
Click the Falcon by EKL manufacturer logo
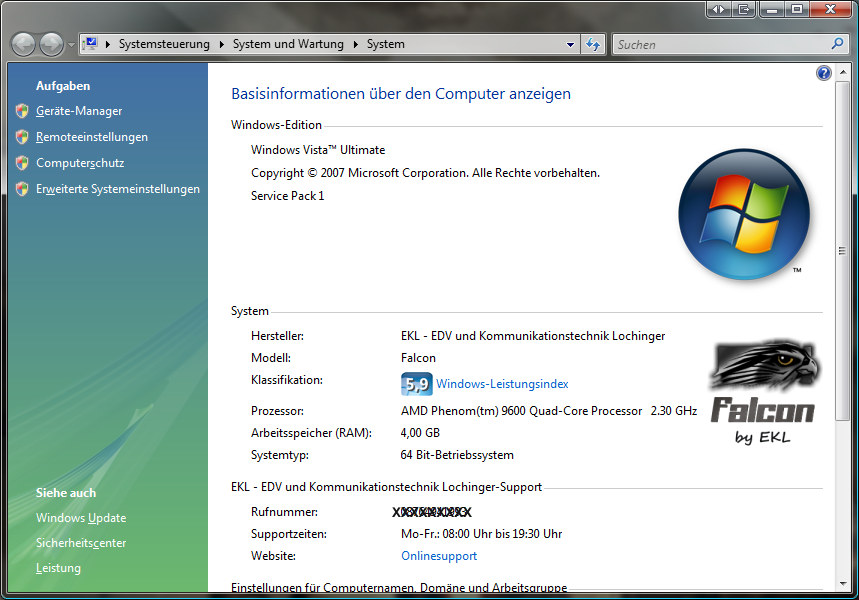(763, 391)
